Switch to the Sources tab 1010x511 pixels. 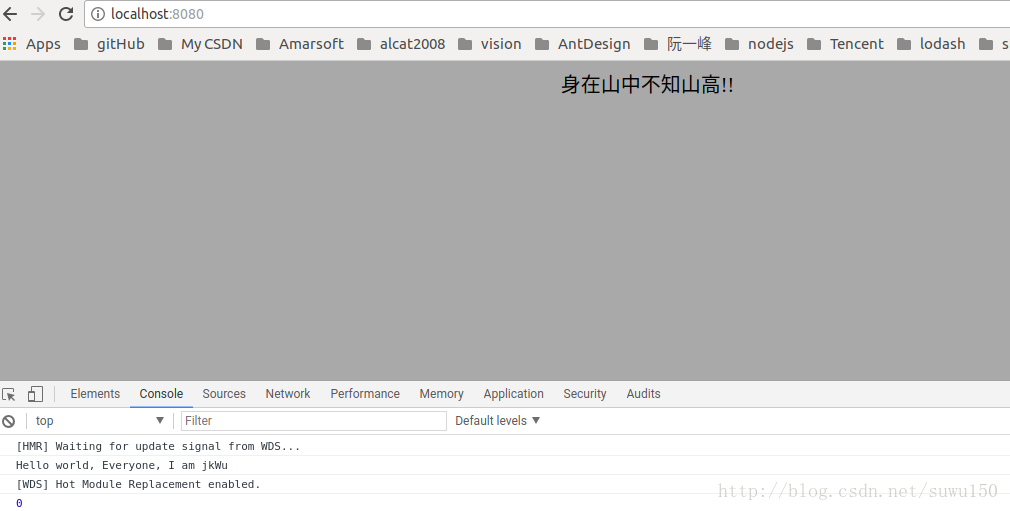coord(224,394)
